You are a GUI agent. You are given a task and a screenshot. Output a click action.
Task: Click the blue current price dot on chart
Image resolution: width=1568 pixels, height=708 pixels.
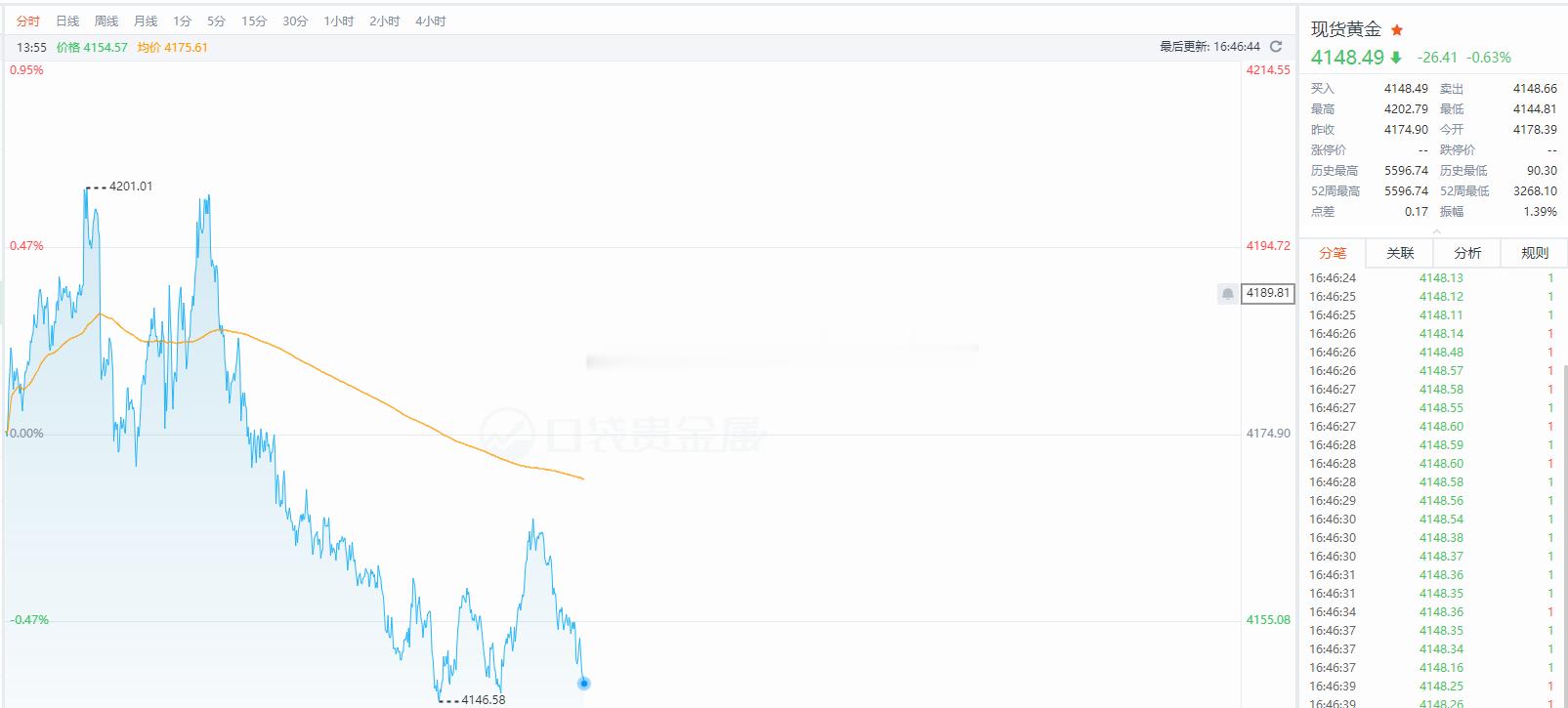point(584,683)
